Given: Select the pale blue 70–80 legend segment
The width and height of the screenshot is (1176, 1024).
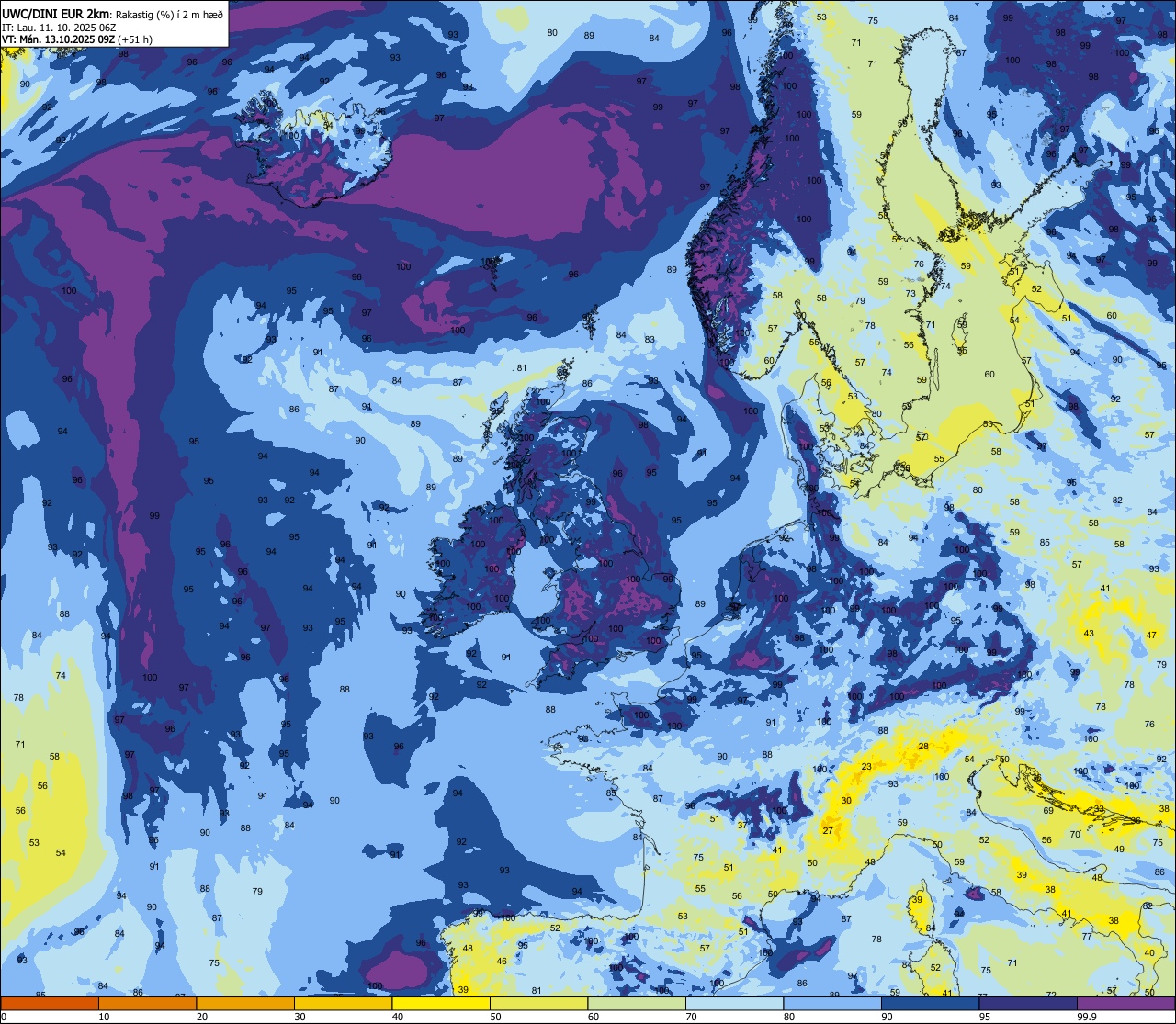Looking at the screenshot, I should pos(734,1003).
